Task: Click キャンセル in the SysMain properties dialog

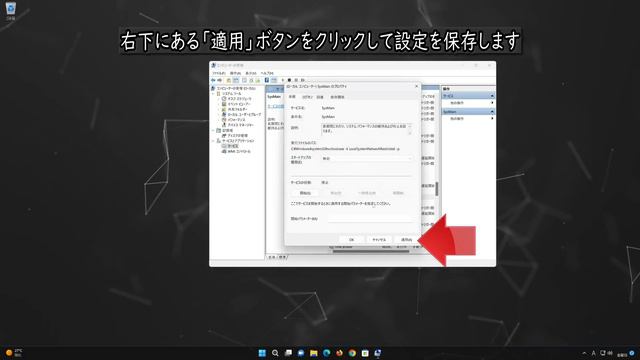Action: tap(379, 240)
